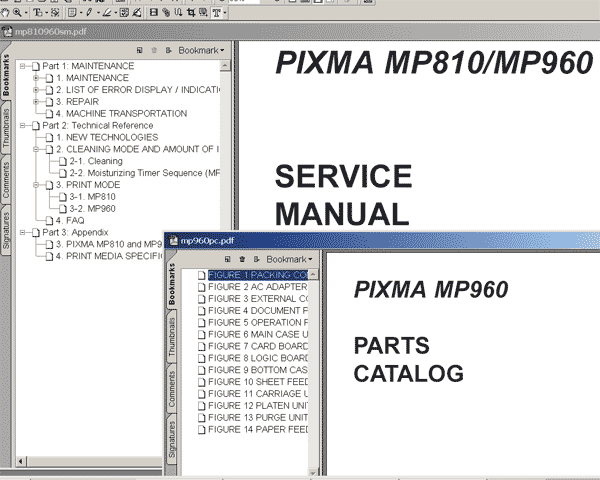Select the Graphics Select tool
The height and width of the screenshot is (480, 600).
pyautogui.click(x=55, y=13)
